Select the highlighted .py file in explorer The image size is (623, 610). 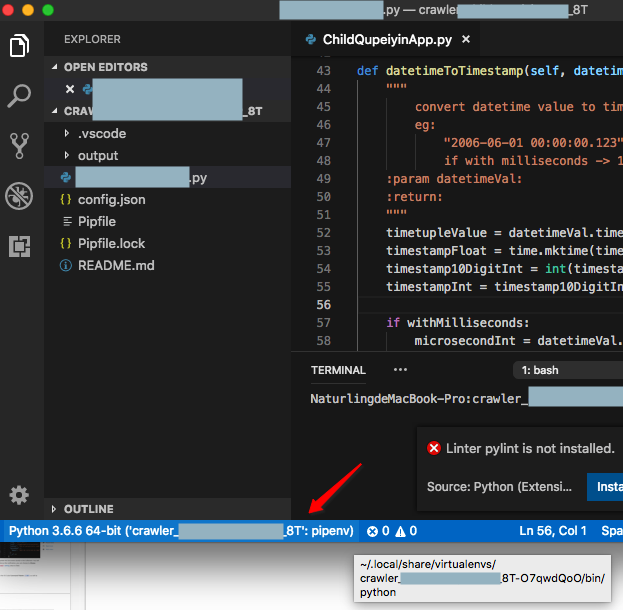tap(167, 177)
